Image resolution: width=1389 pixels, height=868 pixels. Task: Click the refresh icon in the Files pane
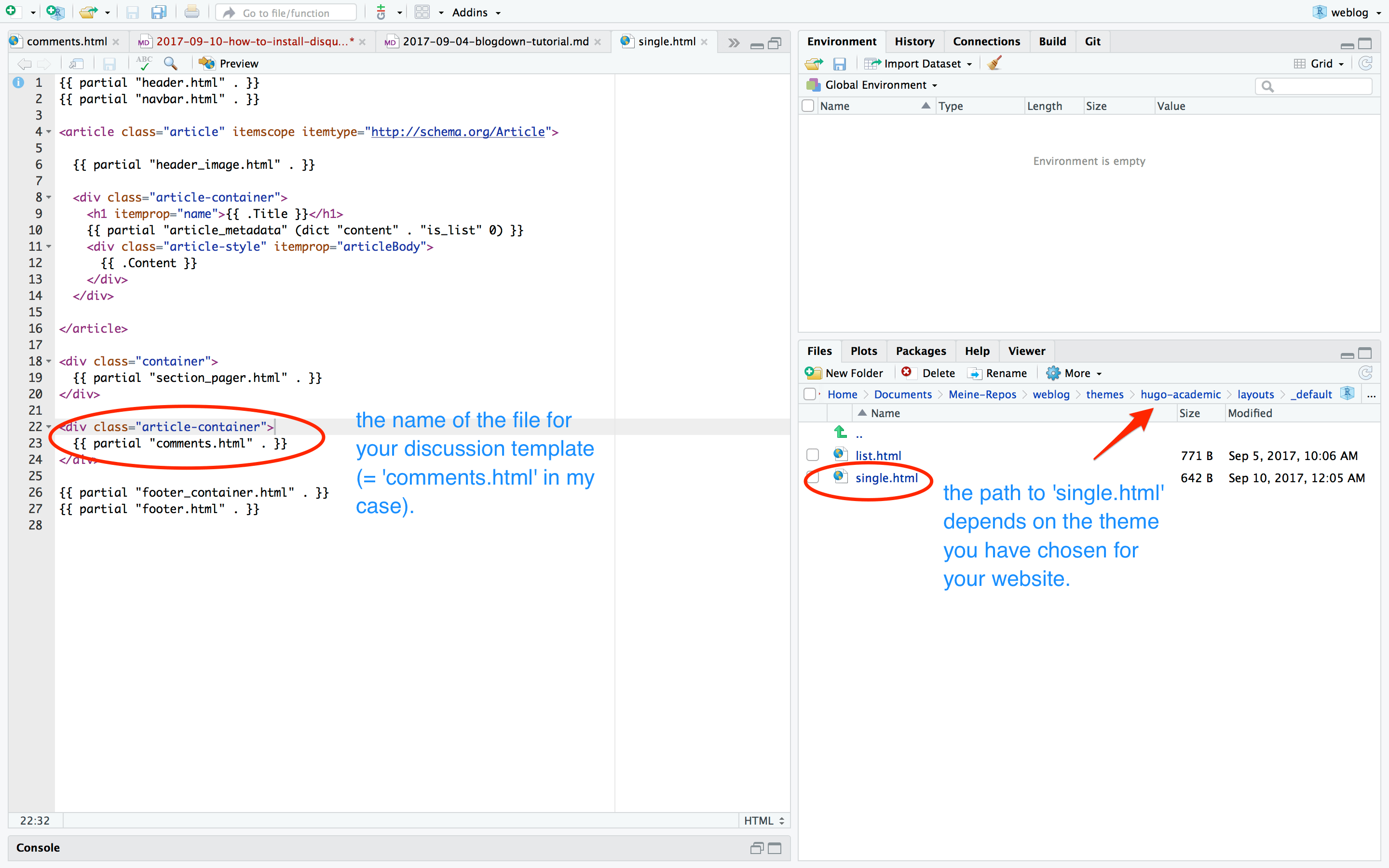1365,373
